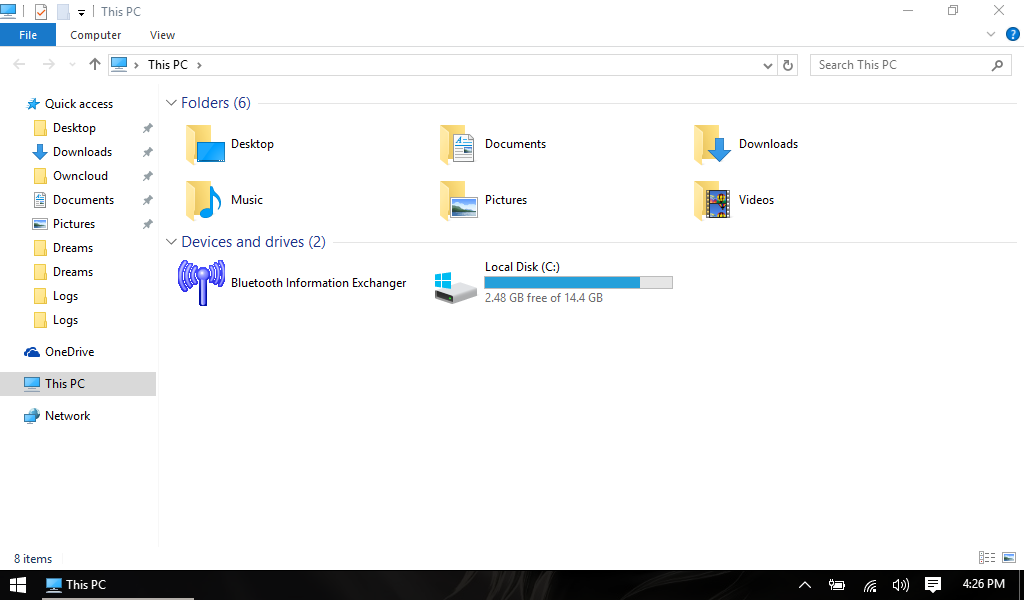Open Help with the blue question mark
Viewport: 1024px width, 600px height.
point(1012,35)
